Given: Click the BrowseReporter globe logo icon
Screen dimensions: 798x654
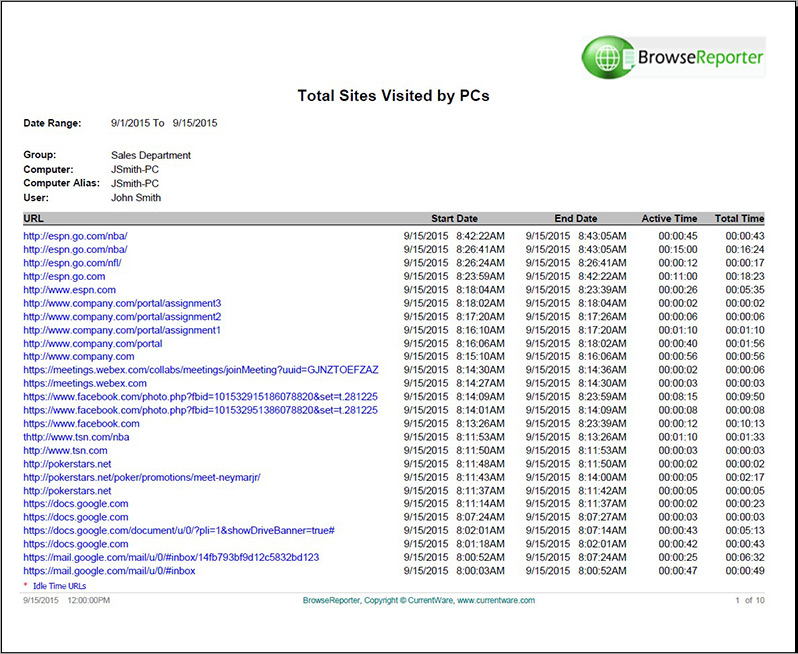Looking at the screenshot, I should tap(606, 57).
